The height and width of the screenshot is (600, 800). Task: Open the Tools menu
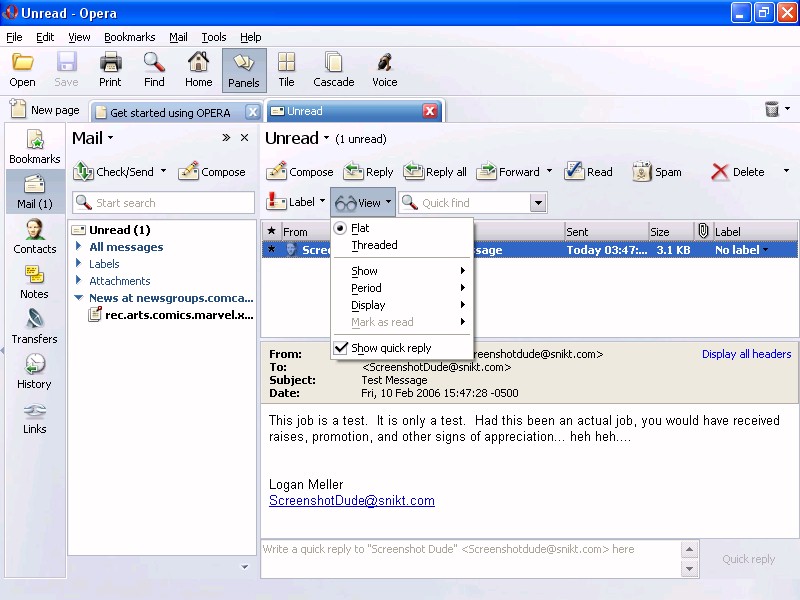tap(214, 37)
